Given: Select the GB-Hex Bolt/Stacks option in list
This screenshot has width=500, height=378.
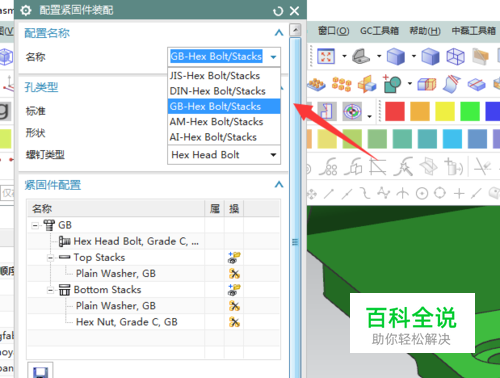Looking at the screenshot, I should [224, 107].
